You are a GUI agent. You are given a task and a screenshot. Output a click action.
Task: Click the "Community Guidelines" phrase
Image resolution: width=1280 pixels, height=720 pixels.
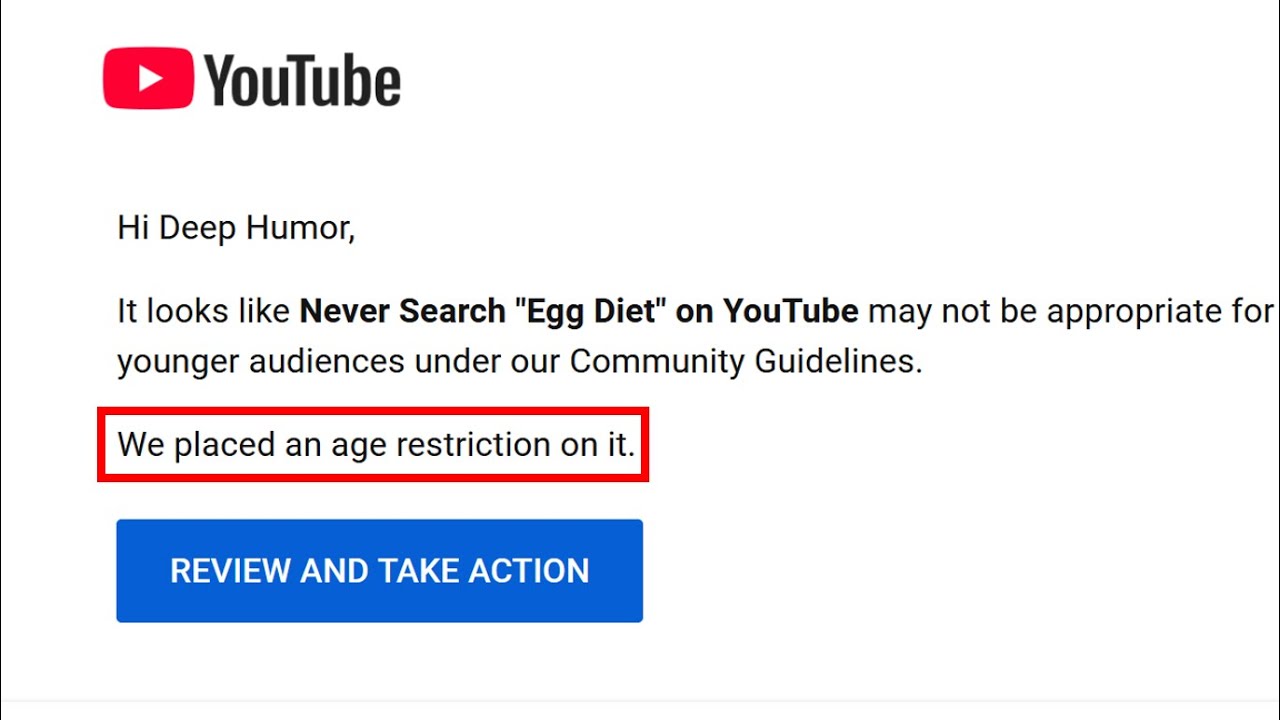[745, 361]
